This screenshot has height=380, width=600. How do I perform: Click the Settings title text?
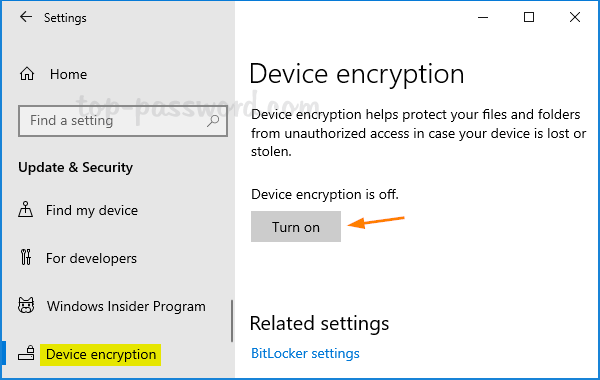pos(65,18)
